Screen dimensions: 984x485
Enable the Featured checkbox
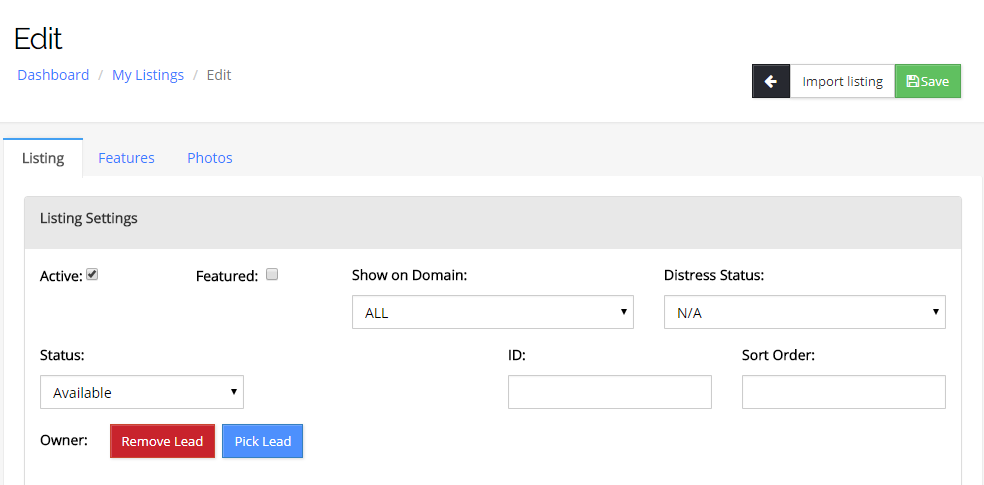(272, 275)
